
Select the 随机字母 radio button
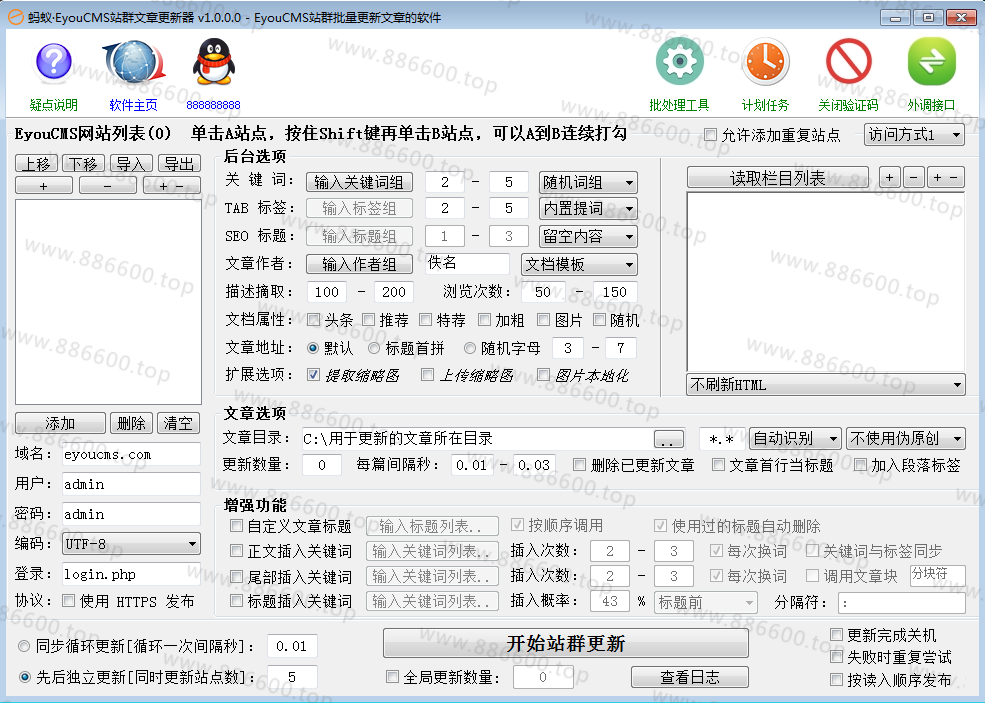tap(470, 347)
